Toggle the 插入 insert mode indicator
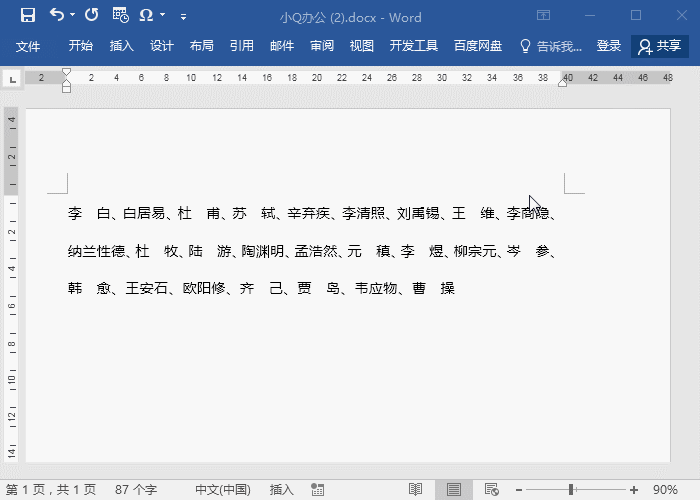The width and height of the screenshot is (700, 500). [281, 490]
